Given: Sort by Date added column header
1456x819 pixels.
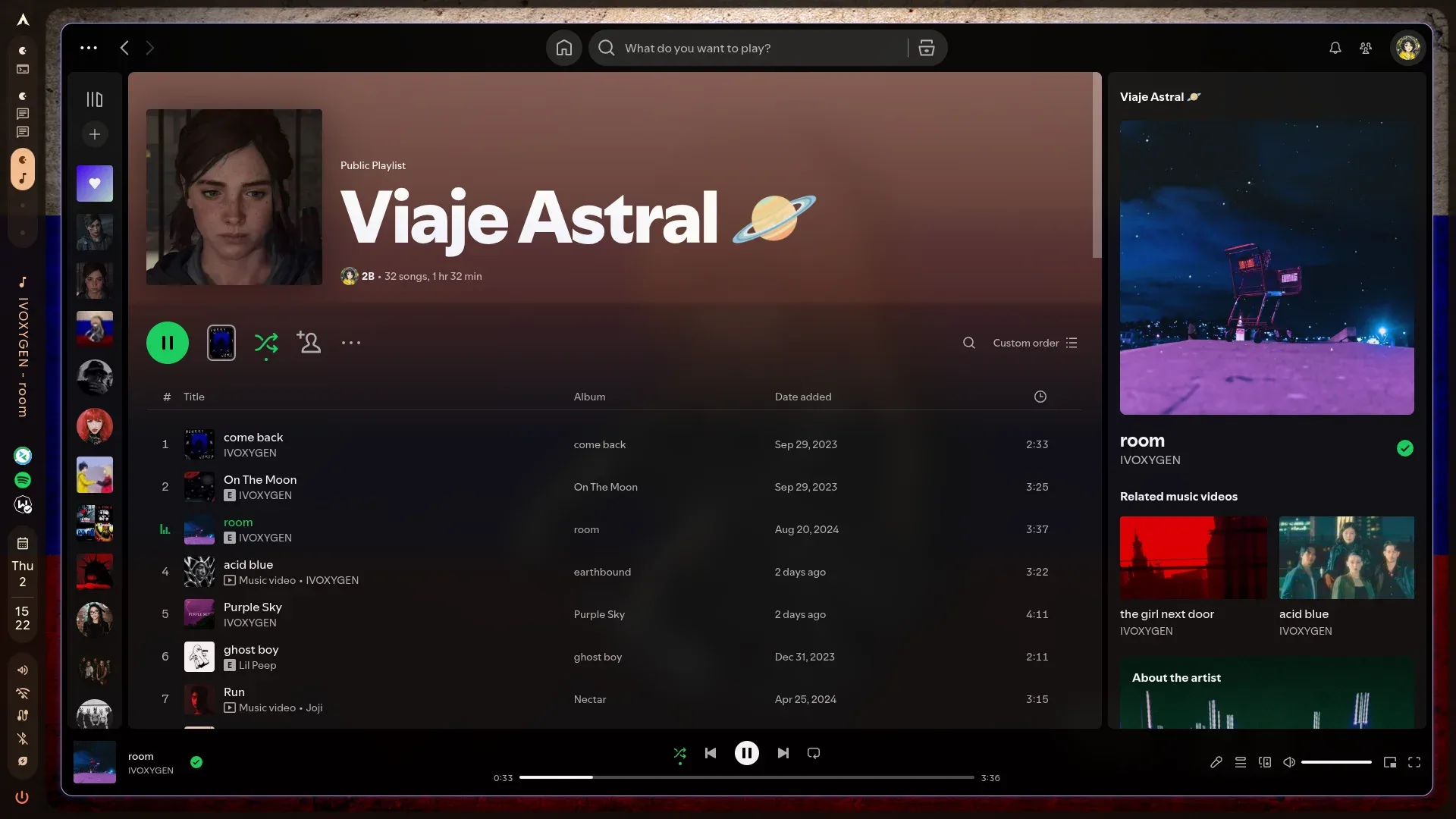Looking at the screenshot, I should point(802,397).
